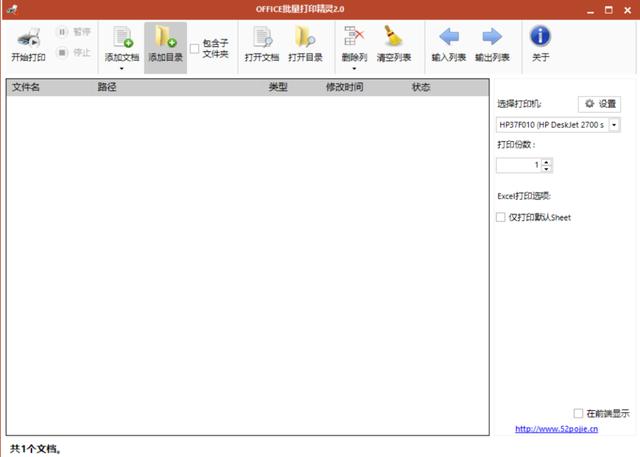Click the Stop (停止) button
Viewport: 640px width, 457px height.
point(73,52)
